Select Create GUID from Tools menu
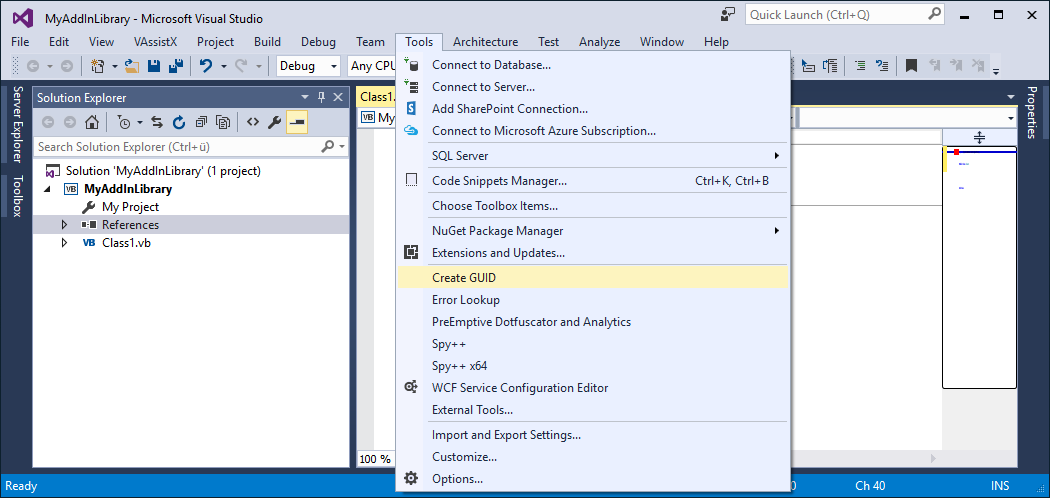The image size is (1050, 498). pos(464,278)
